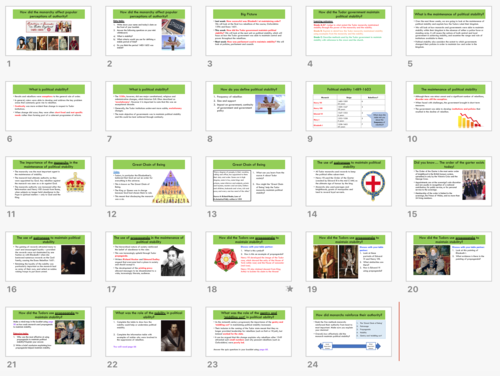The image size is (500, 376).
Task: Select slide 15 Order of the Garter thumbnail
Action: click(449, 181)
